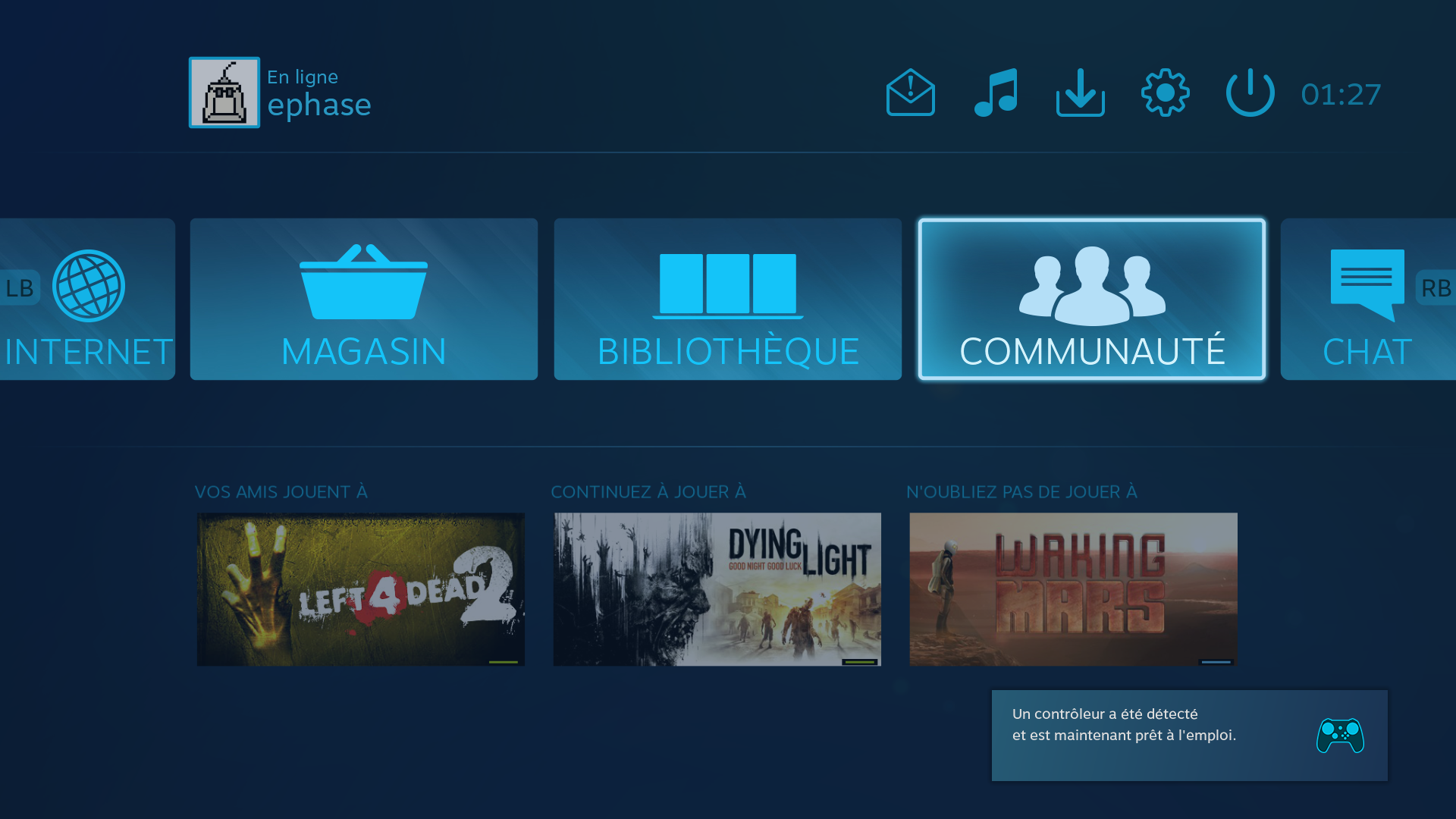Click the ephase profile avatar
Viewport: 1456px width, 819px height.
(x=224, y=93)
